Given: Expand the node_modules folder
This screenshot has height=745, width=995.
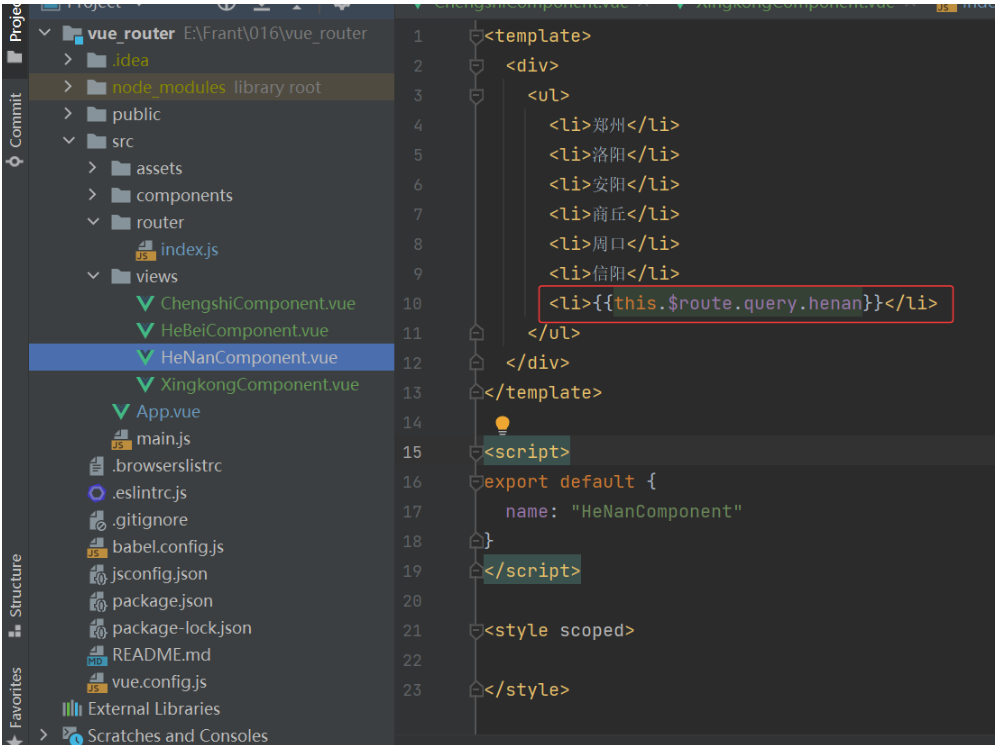Looking at the screenshot, I should coord(69,86).
